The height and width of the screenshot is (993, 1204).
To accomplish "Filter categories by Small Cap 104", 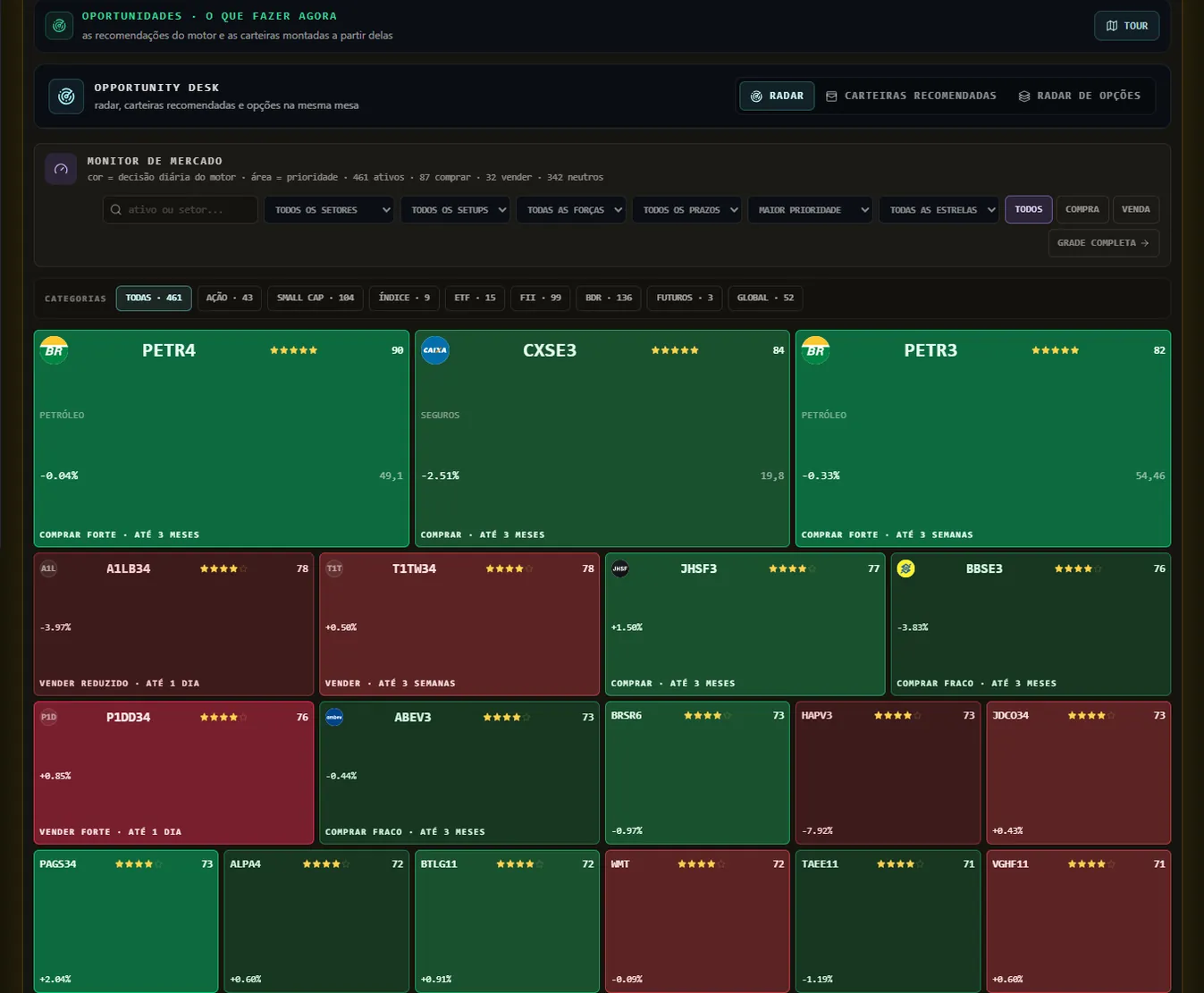I will 316,298.
